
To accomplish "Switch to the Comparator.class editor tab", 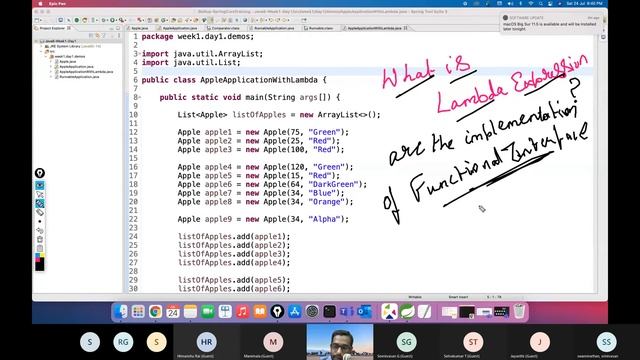I will pos(224,28).
